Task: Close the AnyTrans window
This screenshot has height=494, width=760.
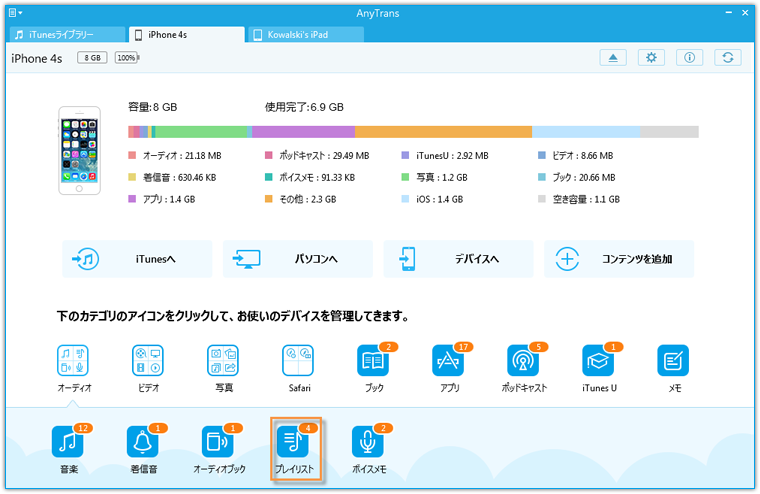Action: [745, 13]
